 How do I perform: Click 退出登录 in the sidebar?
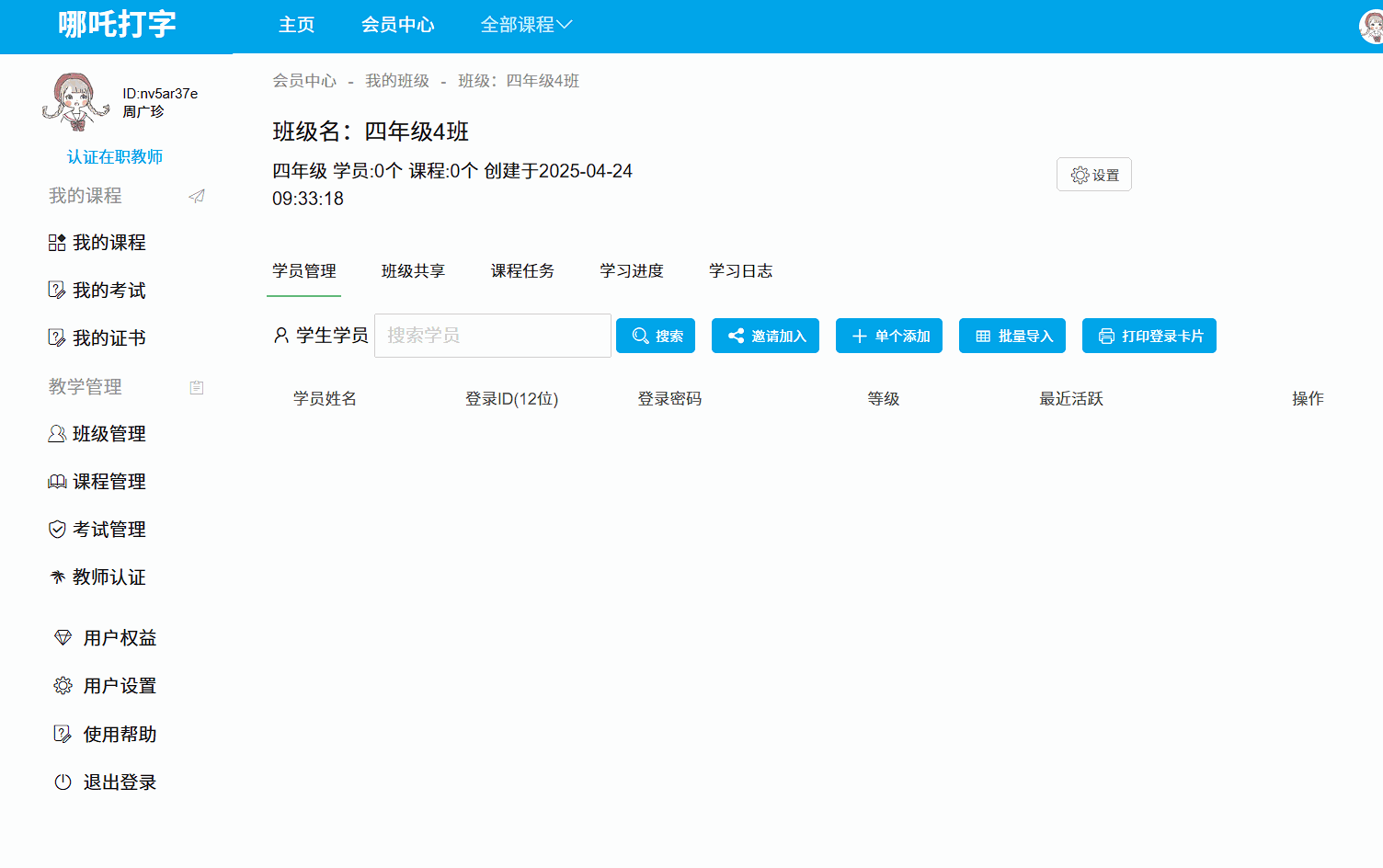tap(119, 782)
